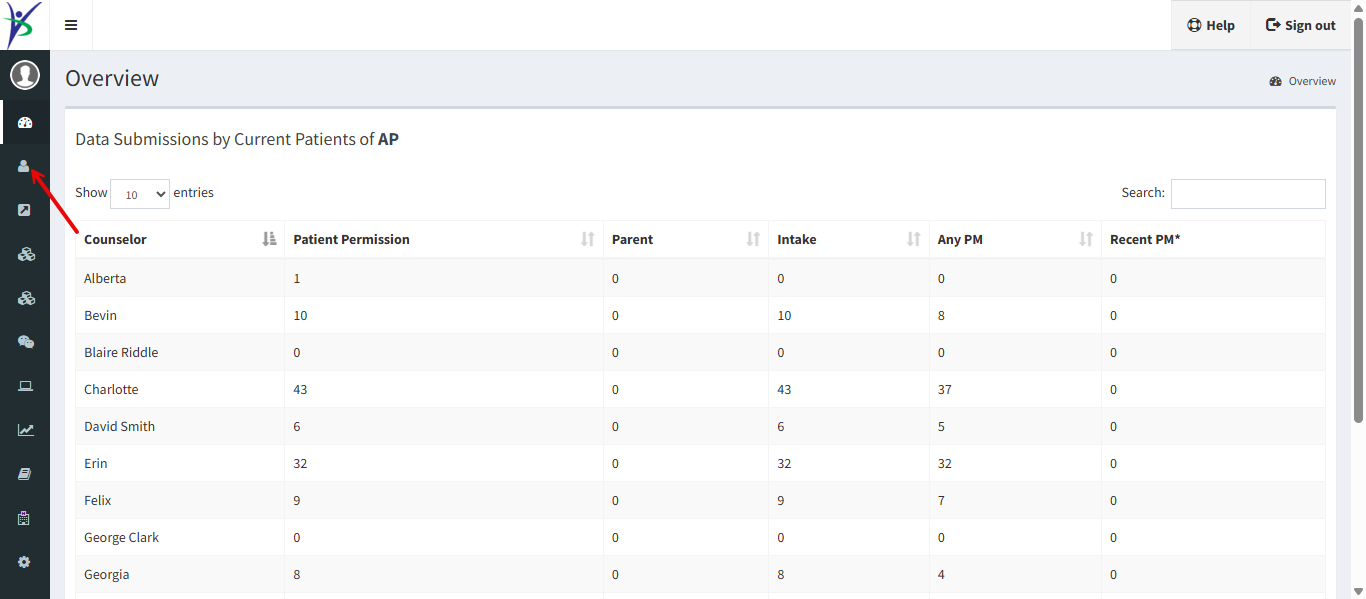Click Georgia's Any PM value 4

941,574
